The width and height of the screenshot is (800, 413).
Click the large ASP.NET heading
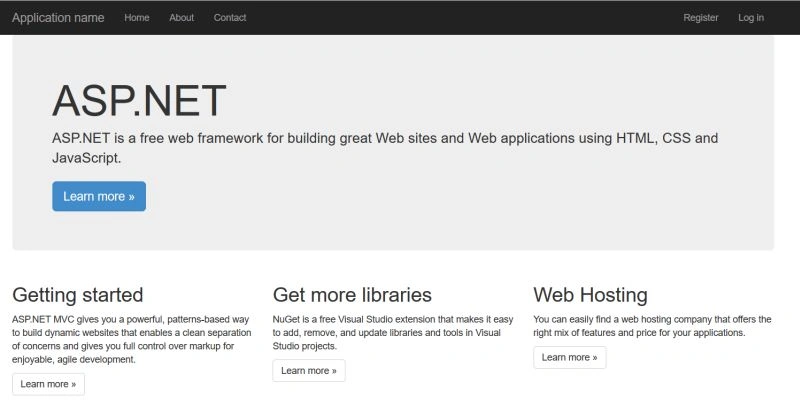click(139, 101)
